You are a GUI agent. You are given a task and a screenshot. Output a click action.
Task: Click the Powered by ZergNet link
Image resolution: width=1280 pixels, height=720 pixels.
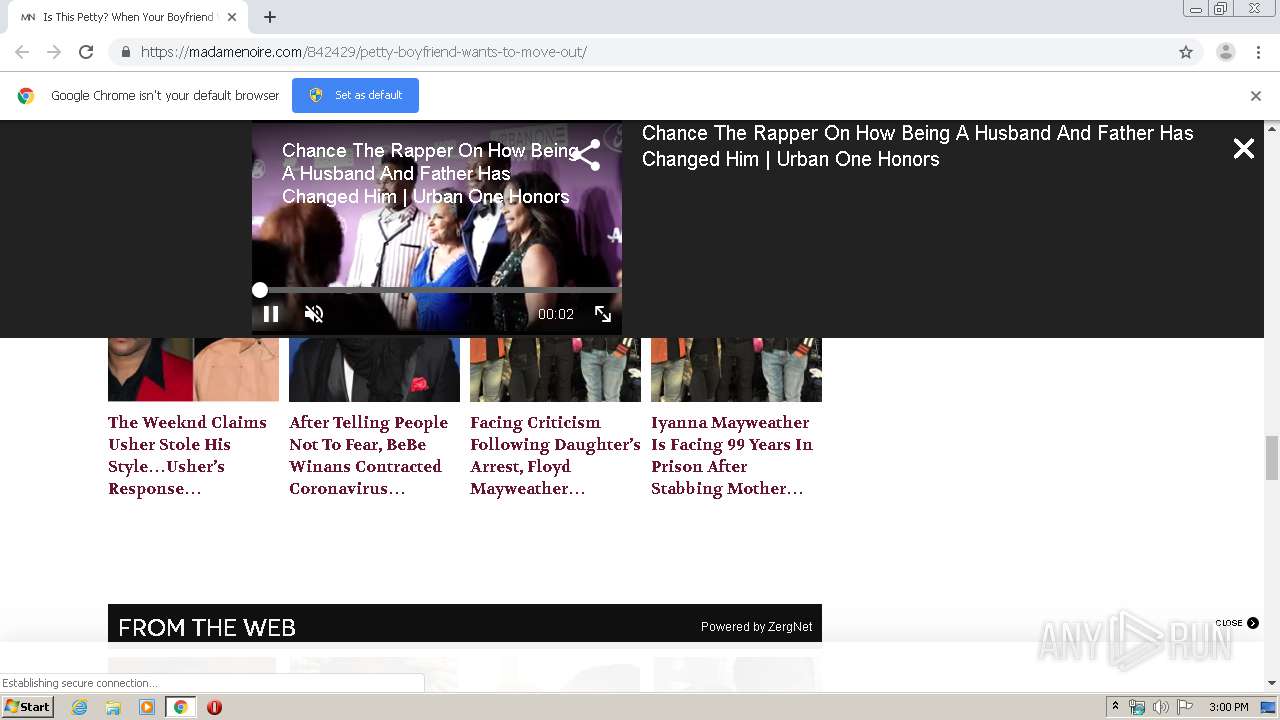[x=756, y=627]
